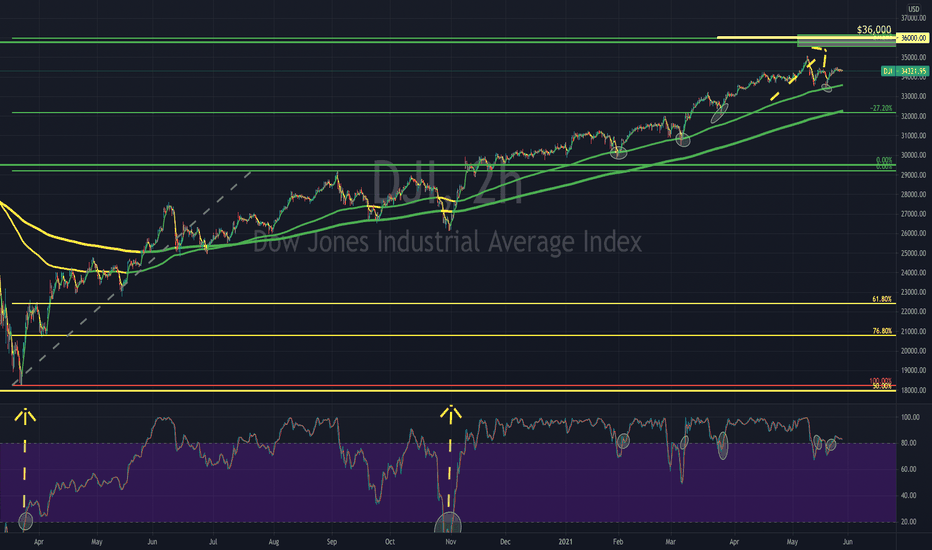Click the RSI 80.00 scale label
This screenshot has width=932, height=550.
coord(909,443)
